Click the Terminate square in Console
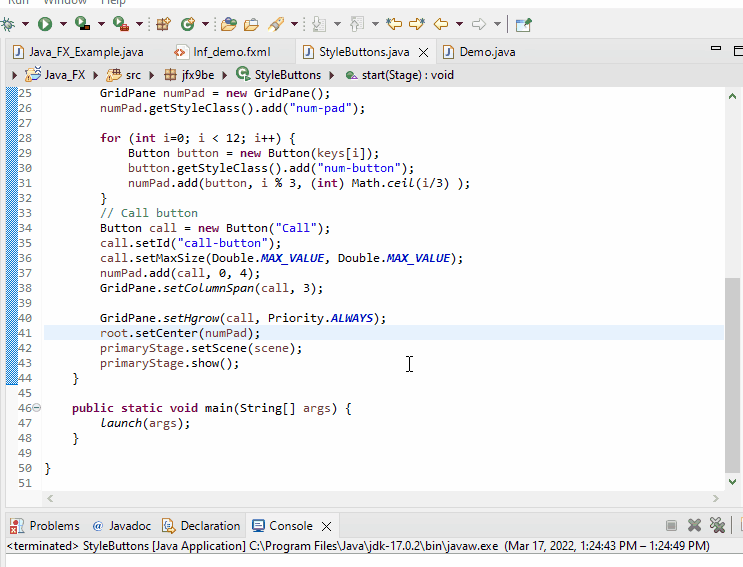The height and width of the screenshot is (567, 743). tap(672, 526)
